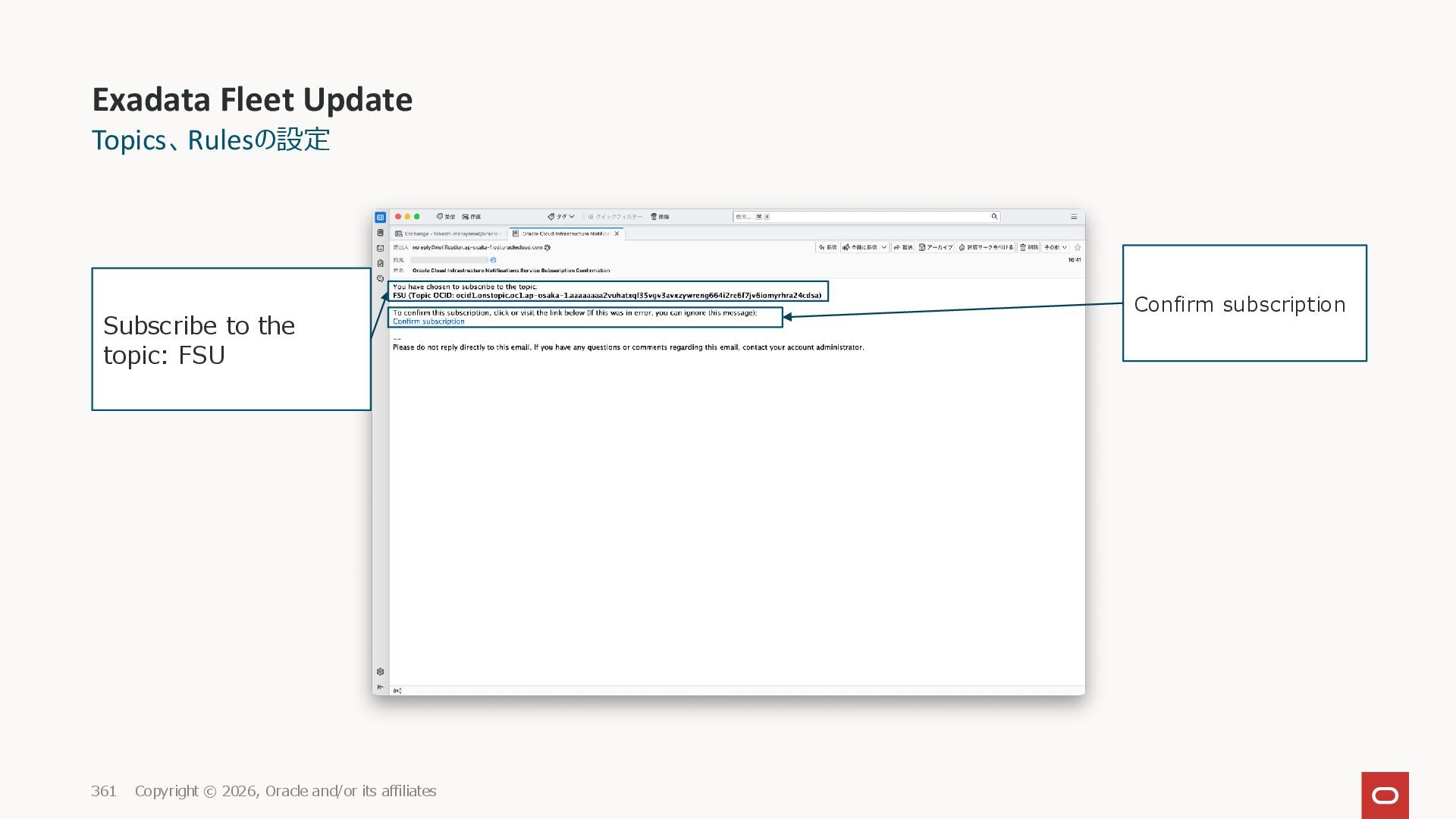Open the Mail space in left sidebar
Viewport: 1456px width, 819px height.
380,218
